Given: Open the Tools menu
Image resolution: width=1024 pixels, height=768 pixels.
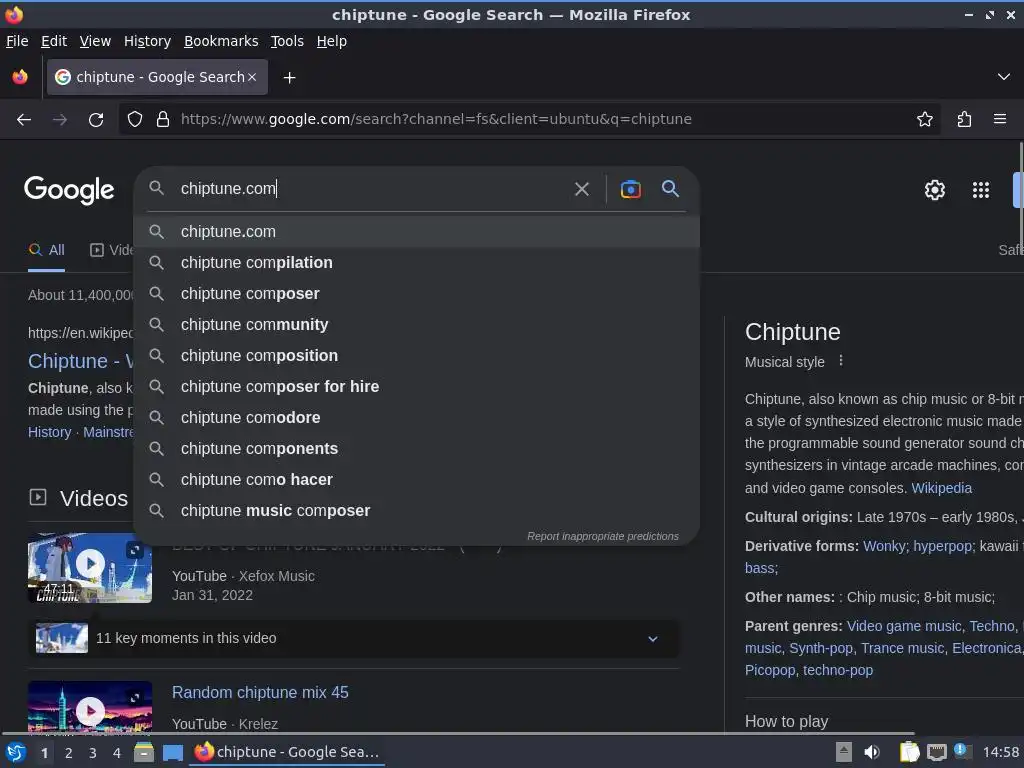Looking at the screenshot, I should pyautogui.click(x=287, y=41).
